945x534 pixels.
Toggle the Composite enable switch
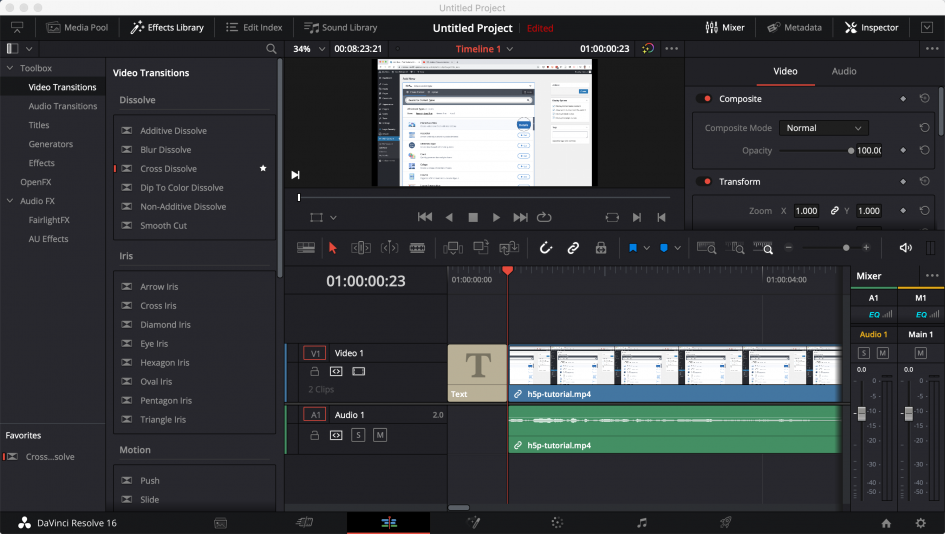(703, 99)
